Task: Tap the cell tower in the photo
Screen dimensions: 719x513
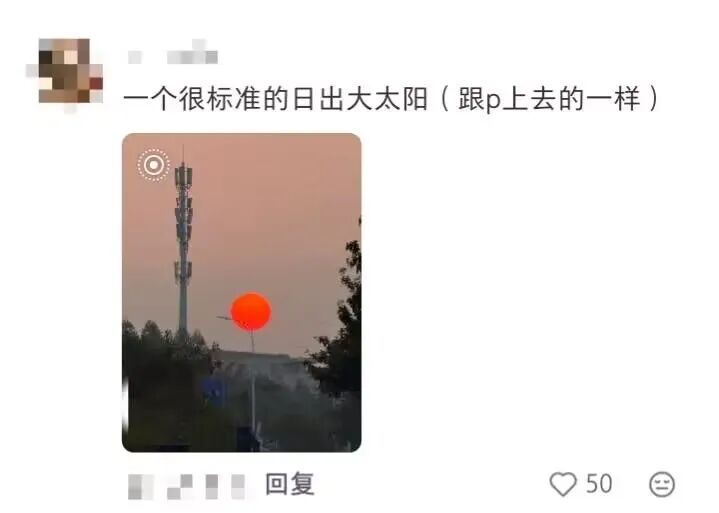Action: point(183,243)
